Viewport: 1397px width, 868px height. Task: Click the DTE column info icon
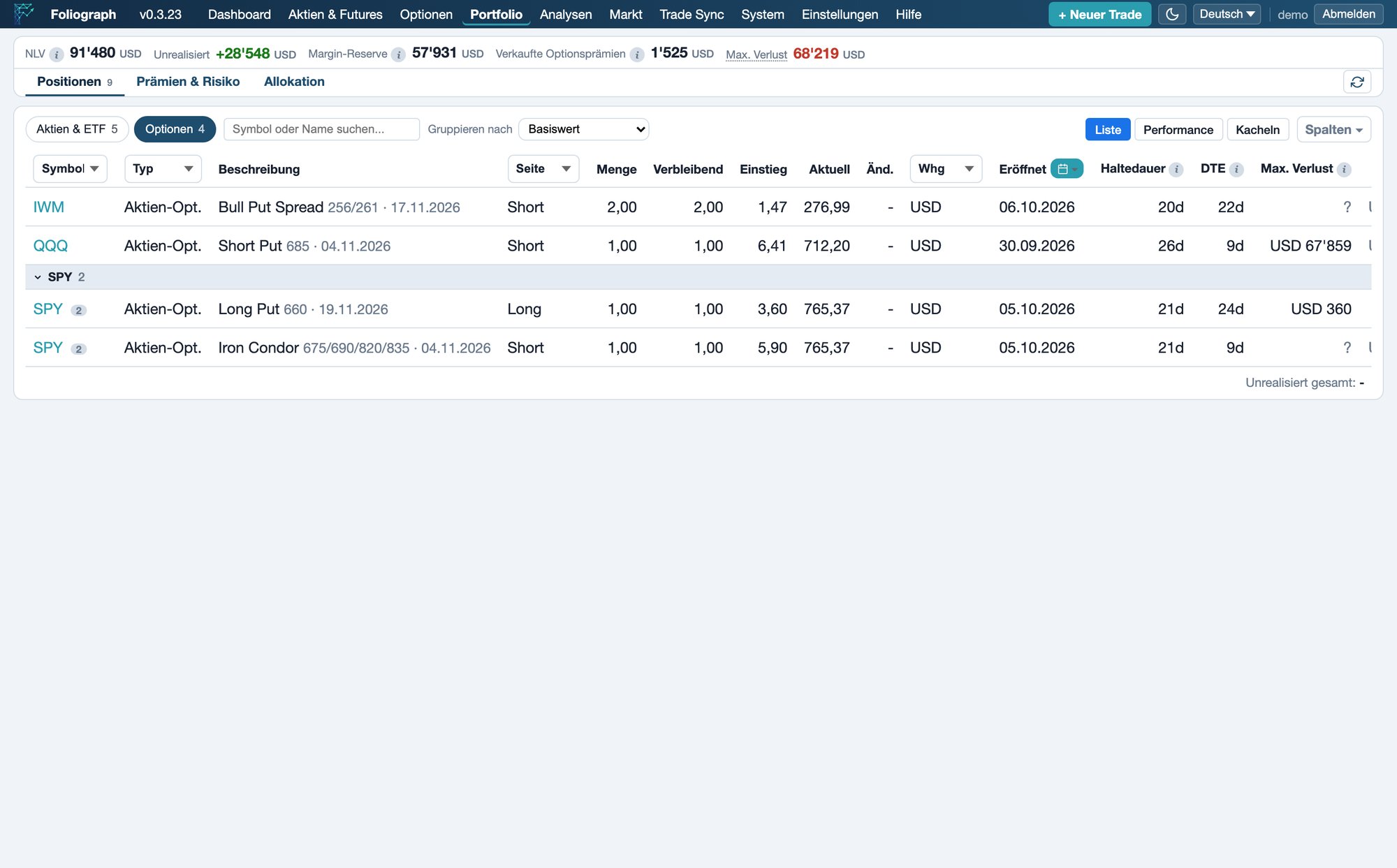1236,169
